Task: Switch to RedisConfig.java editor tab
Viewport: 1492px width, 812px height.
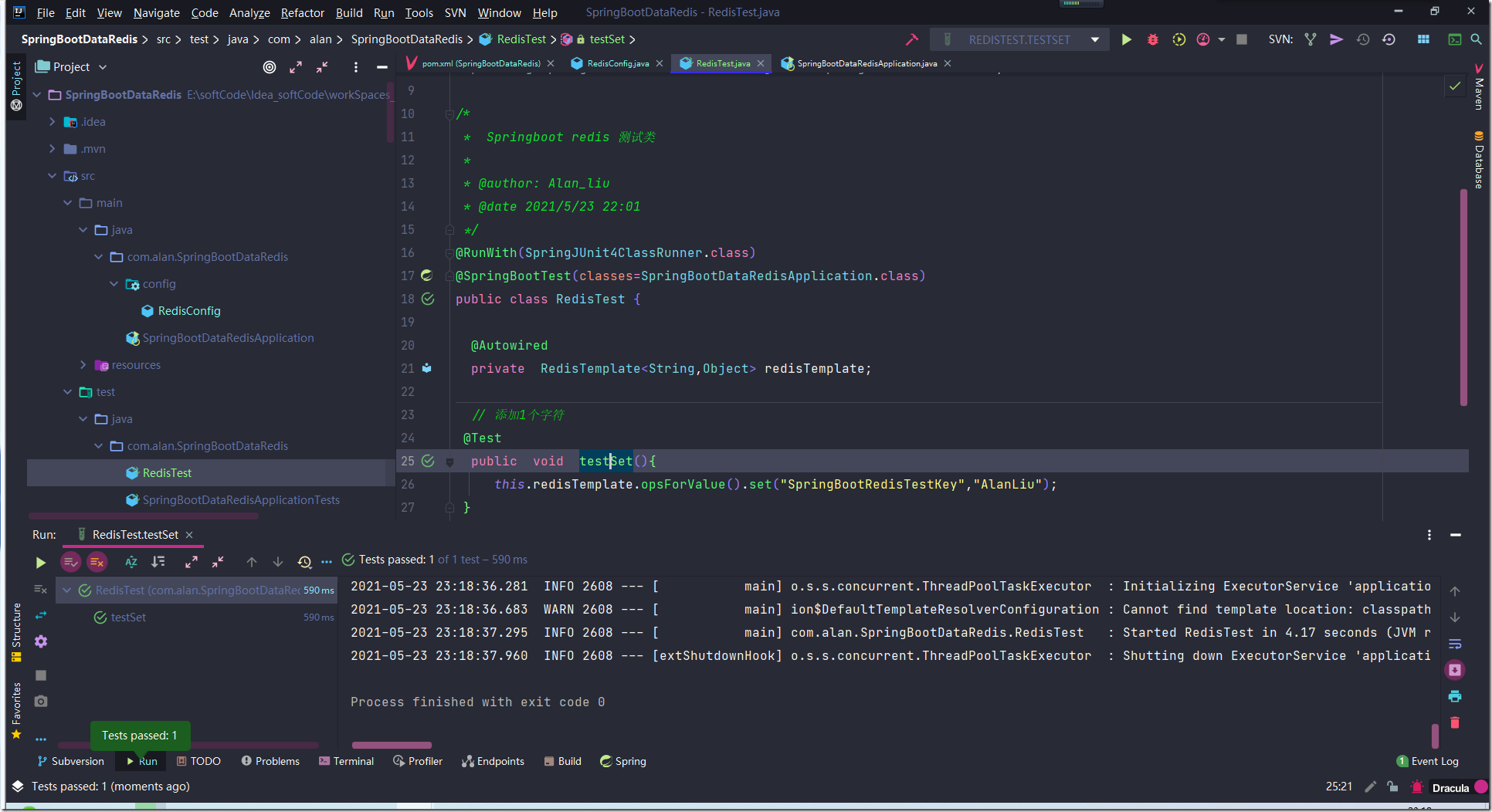Action: coord(616,63)
